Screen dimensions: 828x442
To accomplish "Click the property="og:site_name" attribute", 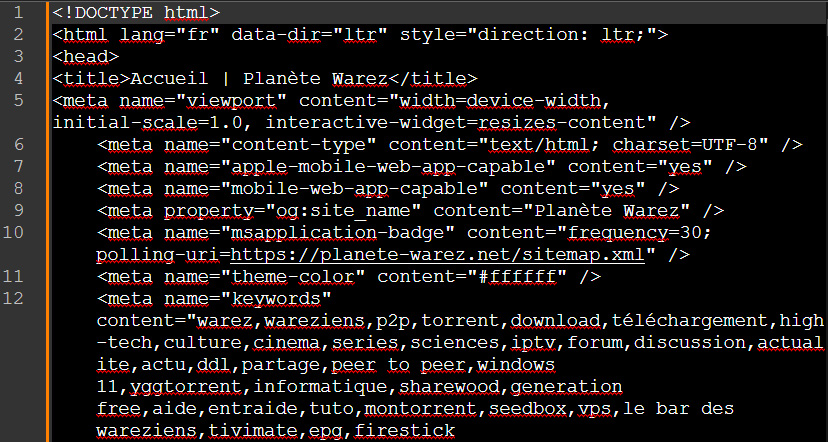I will [x=293, y=211].
